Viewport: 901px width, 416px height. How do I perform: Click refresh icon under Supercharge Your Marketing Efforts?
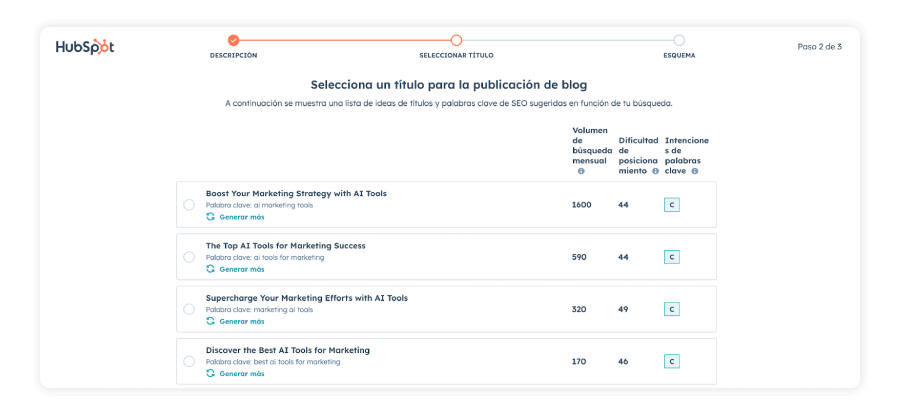(210, 321)
